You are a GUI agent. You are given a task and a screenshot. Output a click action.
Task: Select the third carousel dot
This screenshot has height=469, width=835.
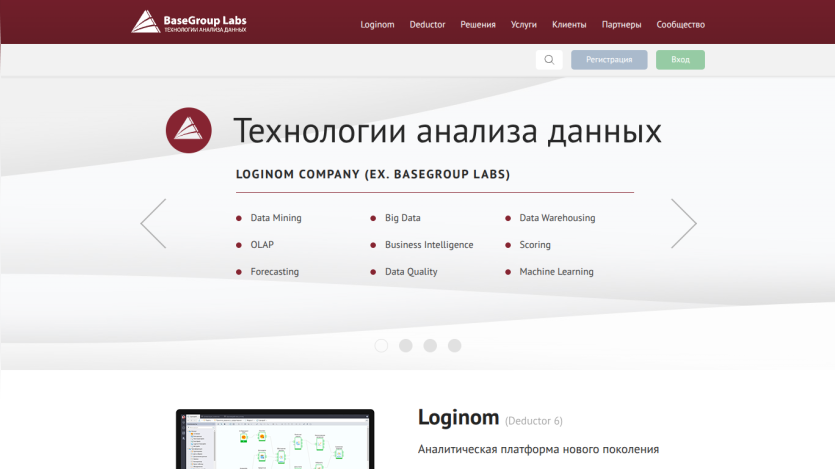click(430, 345)
